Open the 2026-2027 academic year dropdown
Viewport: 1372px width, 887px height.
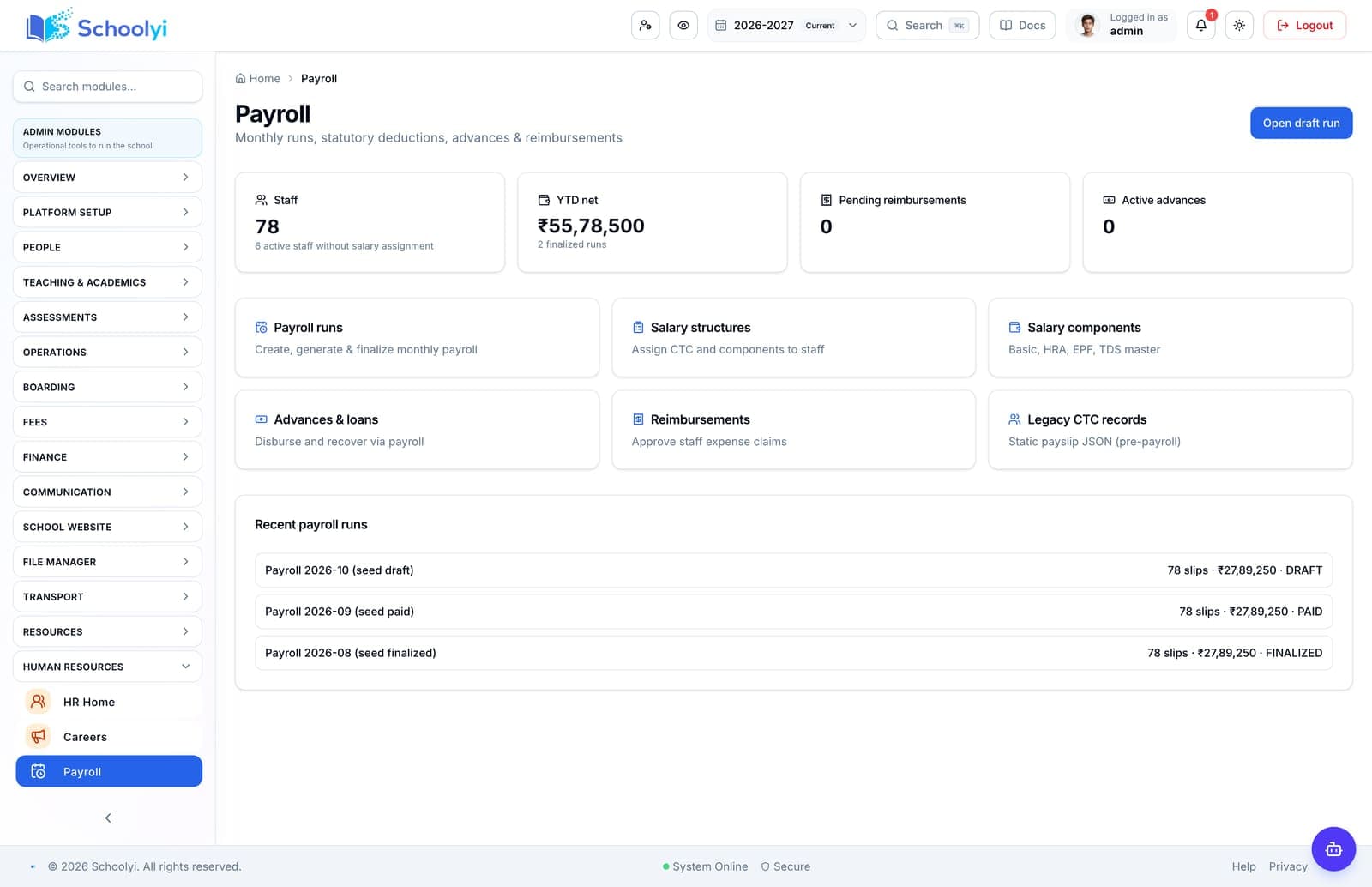pyautogui.click(x=786, y=26)
